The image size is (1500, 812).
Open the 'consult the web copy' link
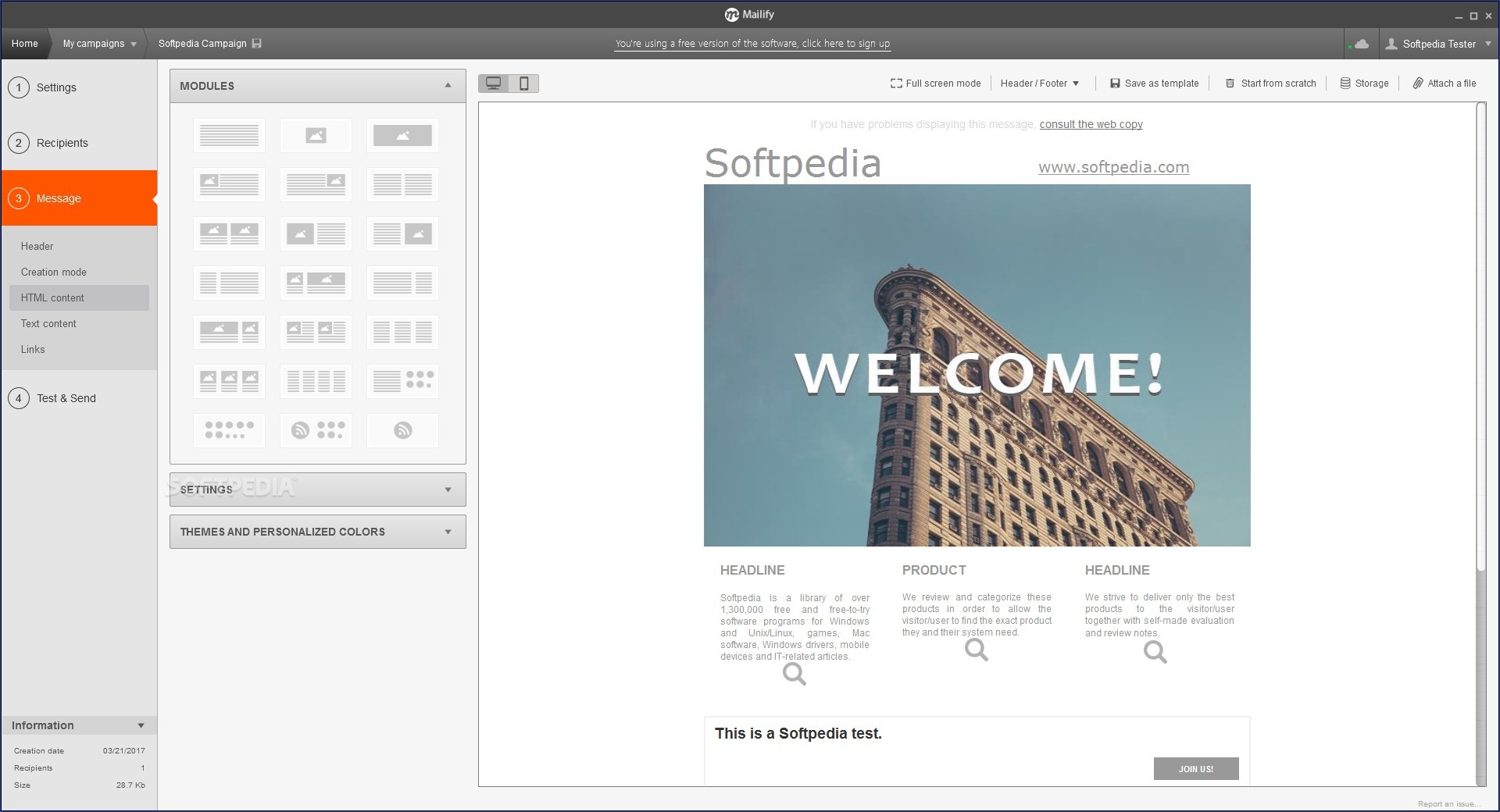(1091, 124)
